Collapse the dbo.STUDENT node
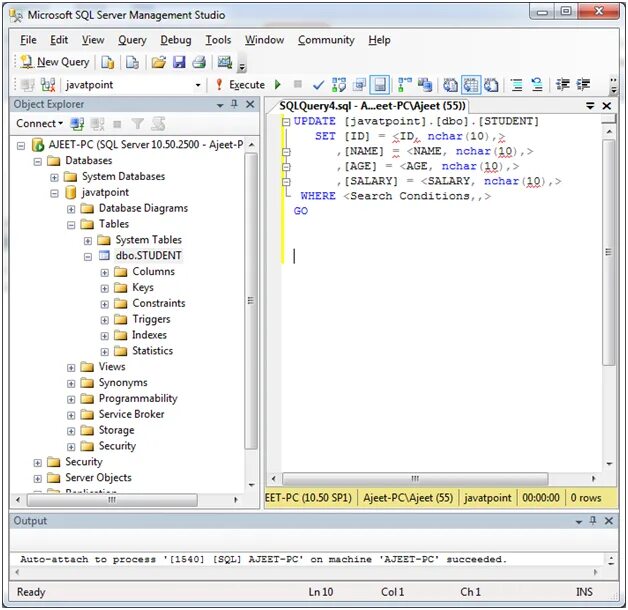 click(88, 257)
